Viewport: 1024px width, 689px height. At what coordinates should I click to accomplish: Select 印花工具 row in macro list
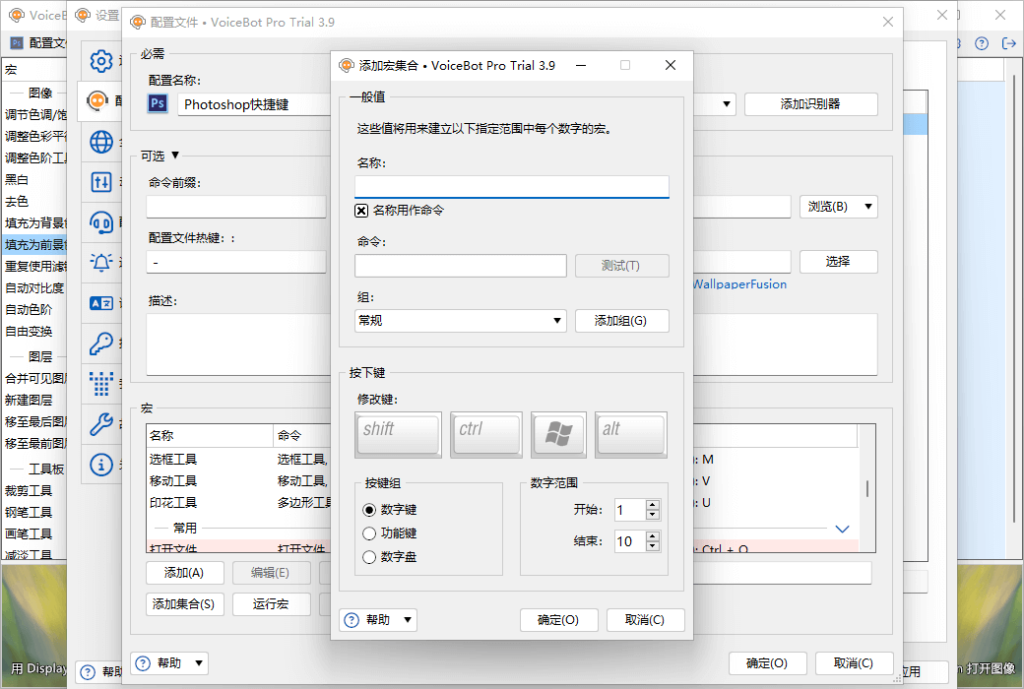[x=239, y=503]
